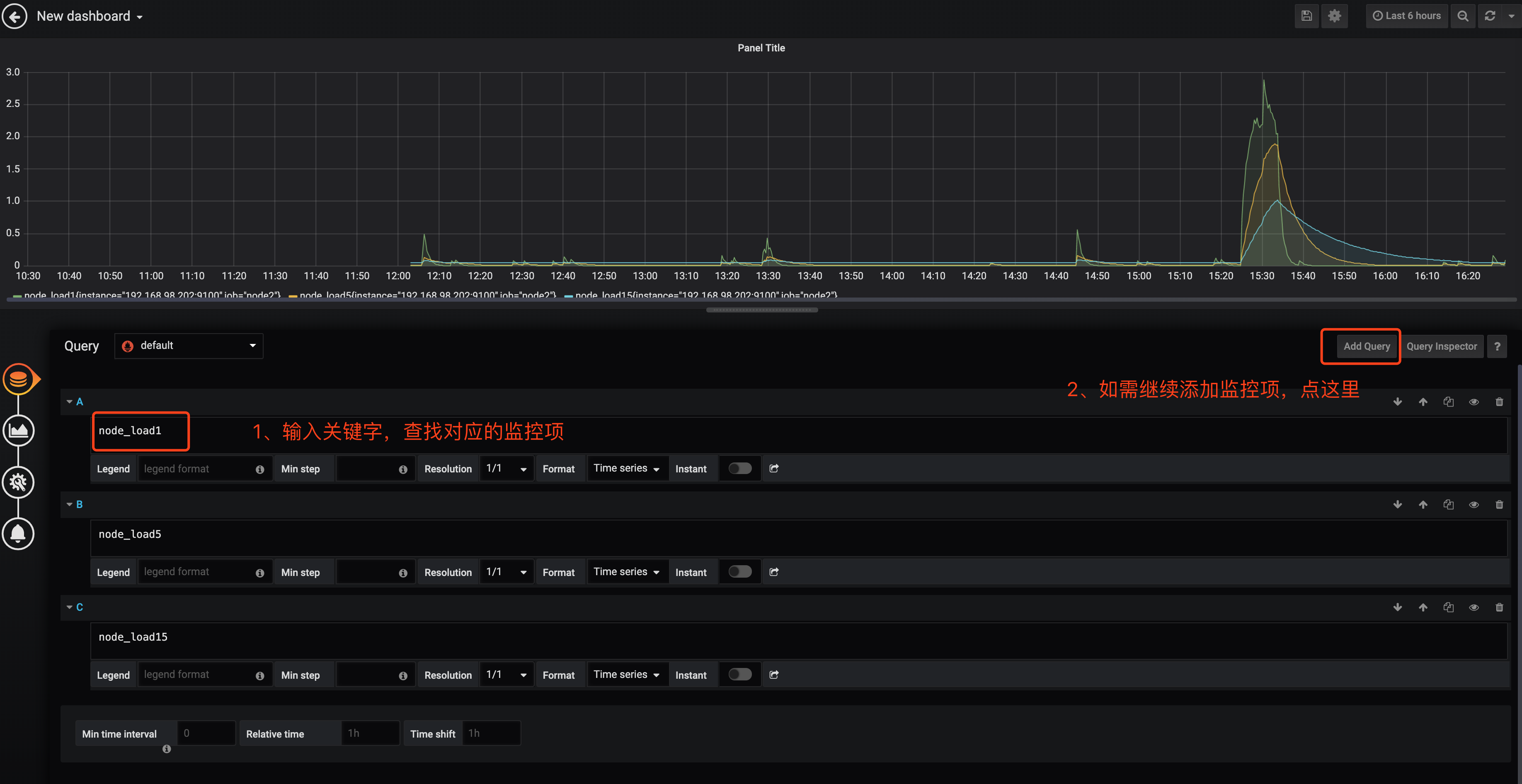
Task: Move query A up
Action: coord(1423,402)
